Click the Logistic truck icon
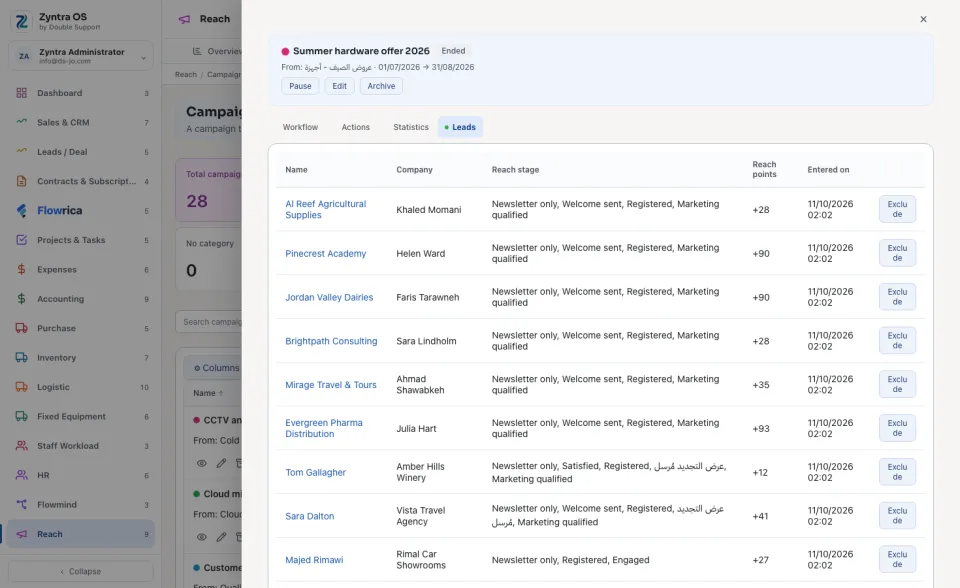The width and height of the screenshot is (960, 588). (x=21, y=386)
